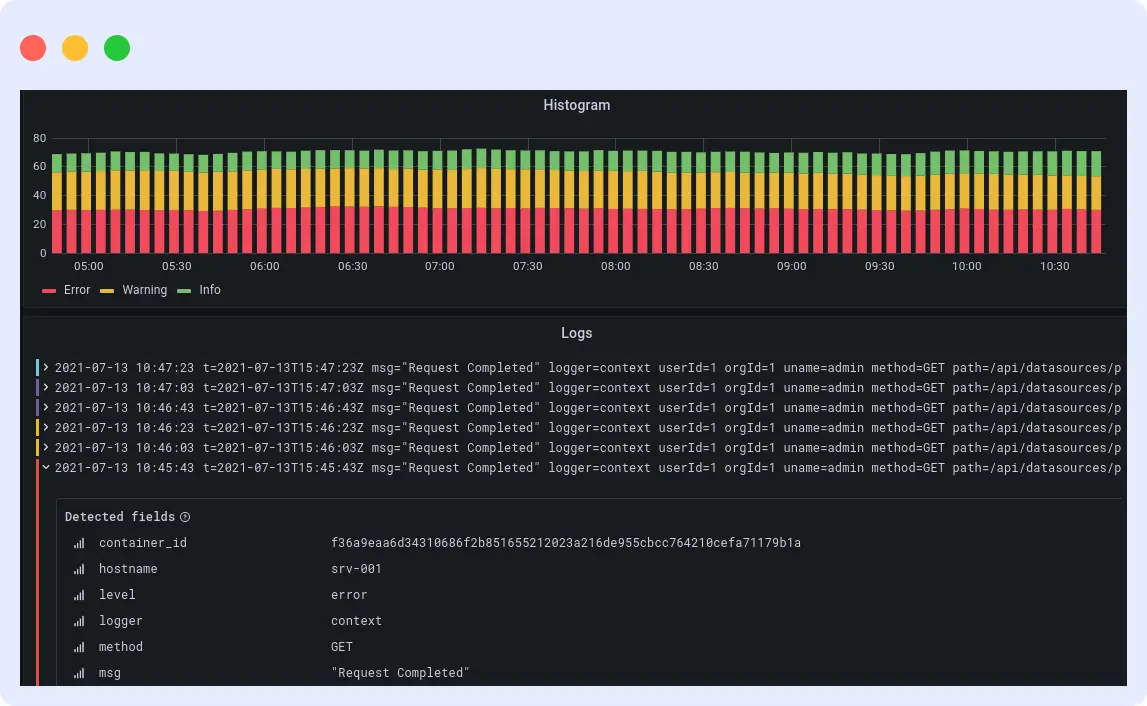Click the yellow window minimize button
This screenshot has width=1147, height=706.
pos(75,48)
